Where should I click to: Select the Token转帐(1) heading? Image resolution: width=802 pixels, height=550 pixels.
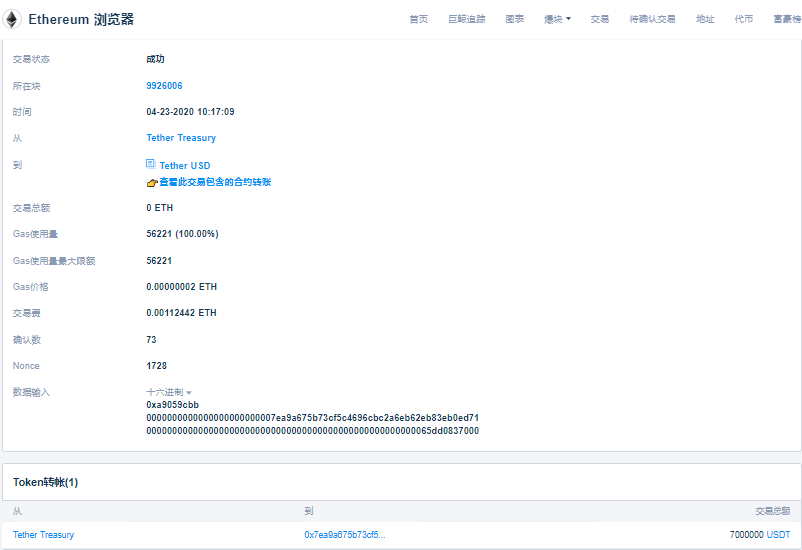[x=46, y=482]
